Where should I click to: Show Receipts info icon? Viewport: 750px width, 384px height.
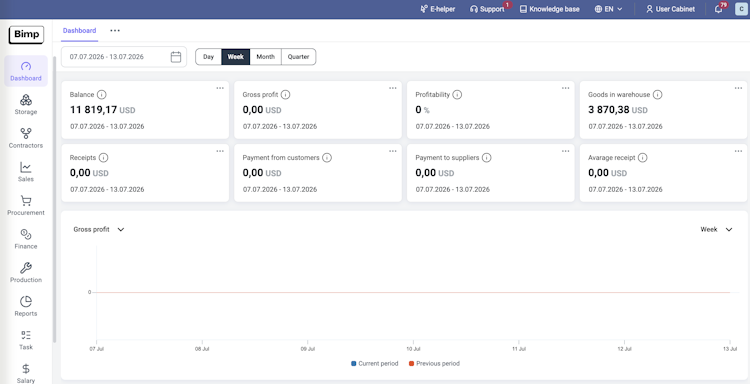103,157
